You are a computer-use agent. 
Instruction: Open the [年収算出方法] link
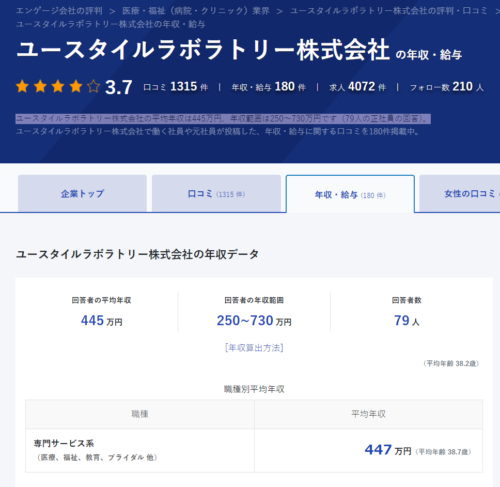pos(254,348)
